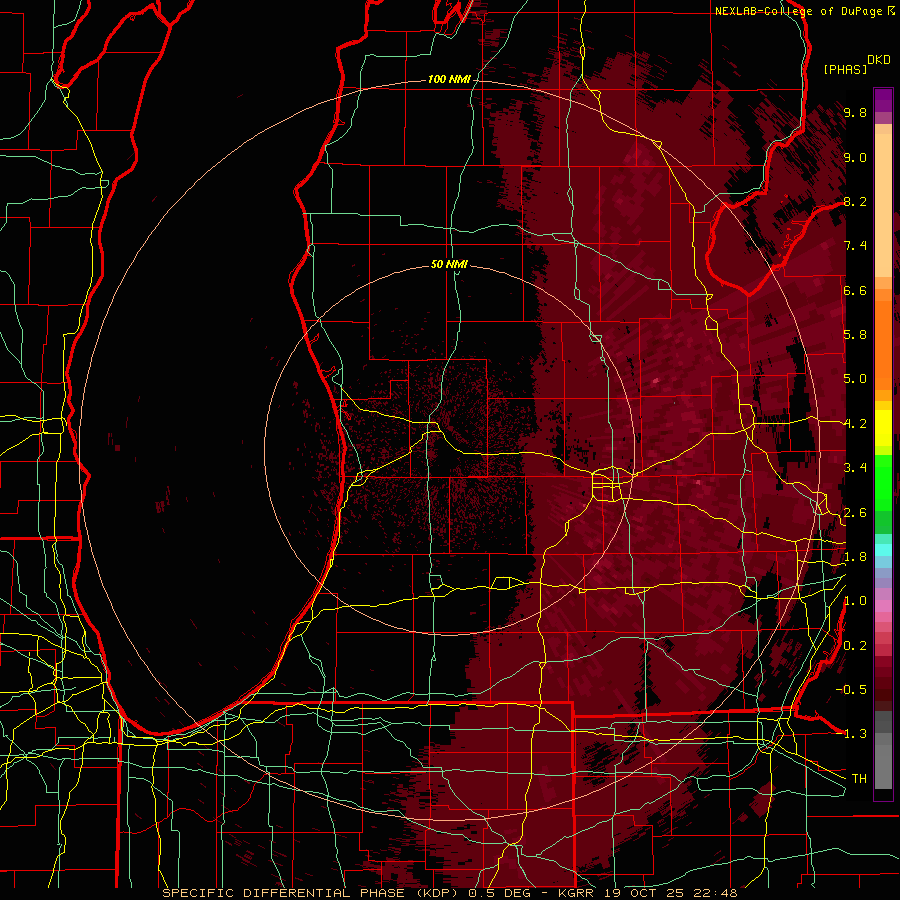This screenshot has width=900, height=900.
Task: Pick the cyan segment of color bar
Action: click(883, 549)
